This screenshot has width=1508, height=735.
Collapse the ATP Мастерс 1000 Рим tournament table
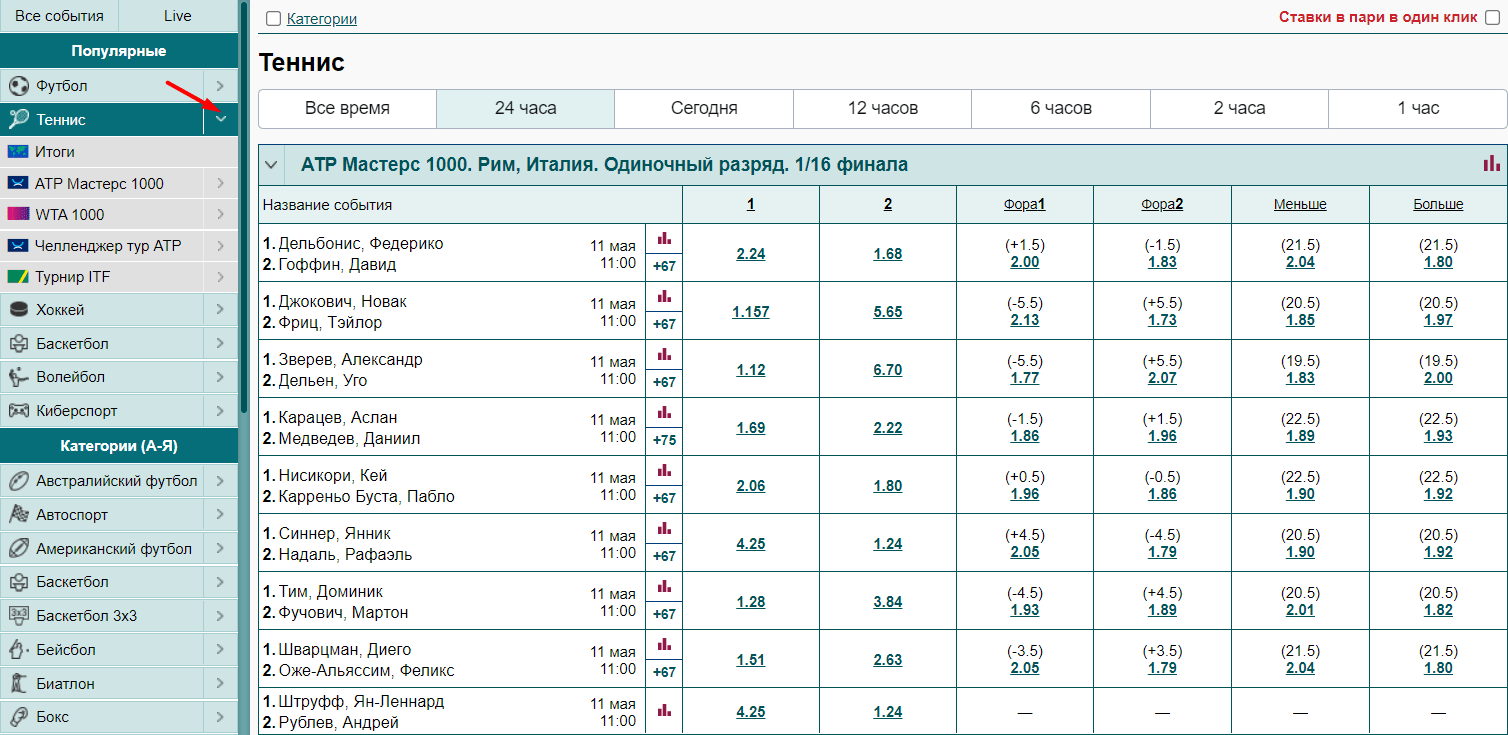click(271, 165)
